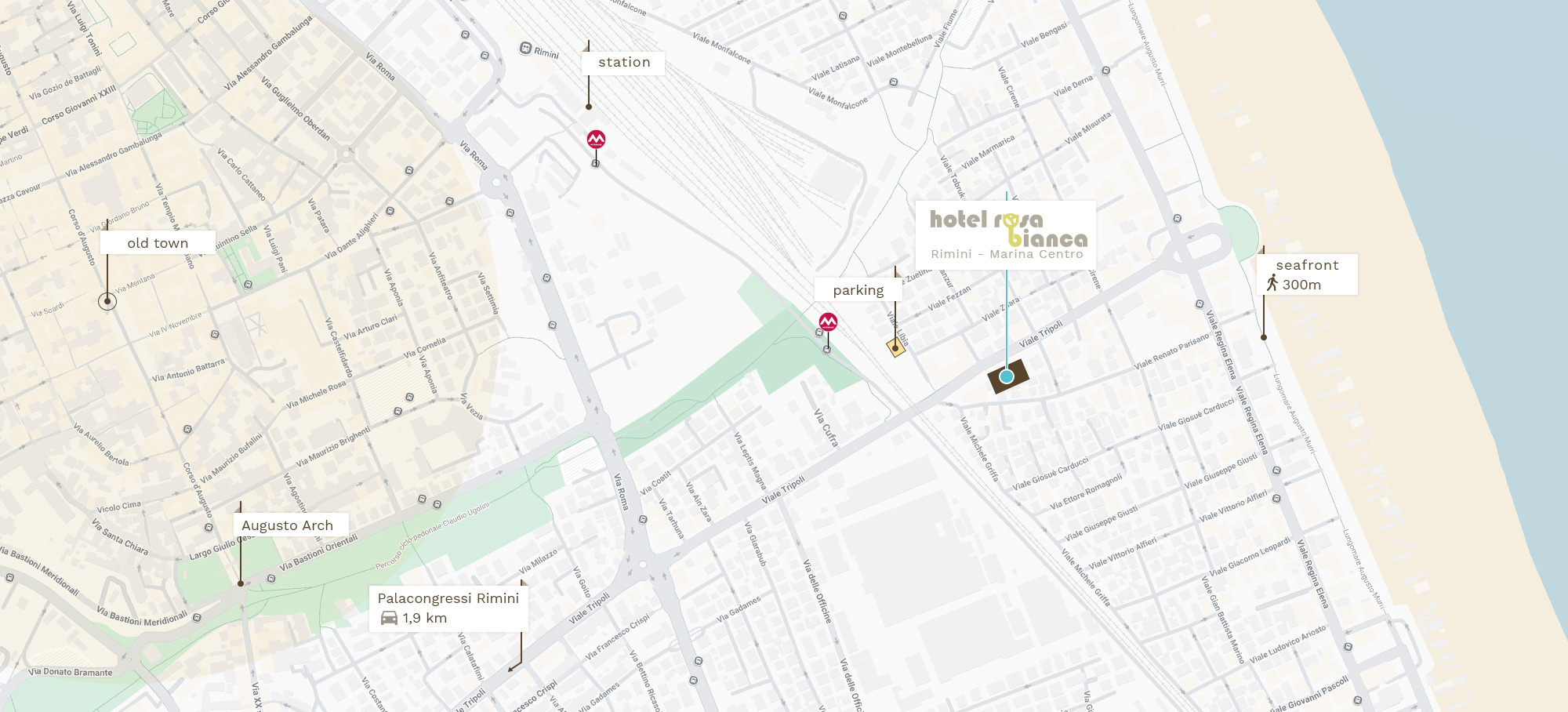Screen dimensions: 1568x712
Task: Open the station label
Action: (x=624, y=63)
